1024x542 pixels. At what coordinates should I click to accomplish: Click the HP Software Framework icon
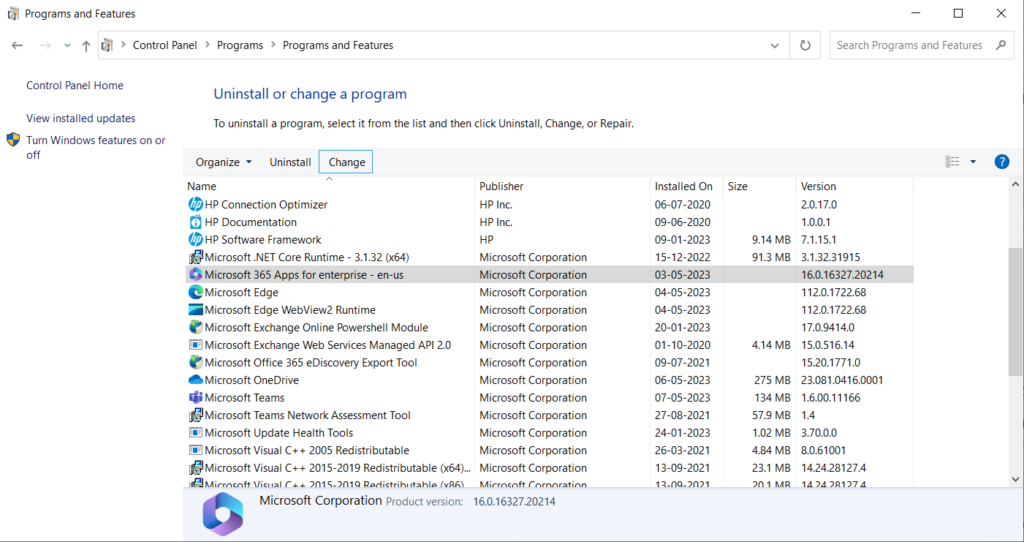click(x=195, y=240)
